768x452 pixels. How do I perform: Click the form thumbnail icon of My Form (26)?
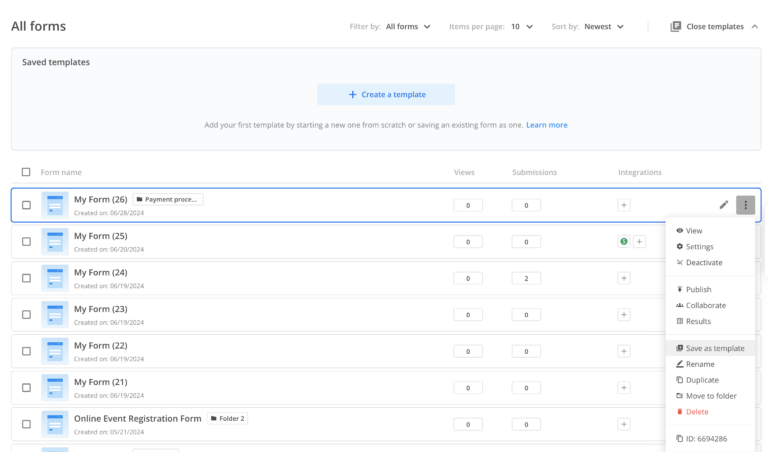coord(55,205)
